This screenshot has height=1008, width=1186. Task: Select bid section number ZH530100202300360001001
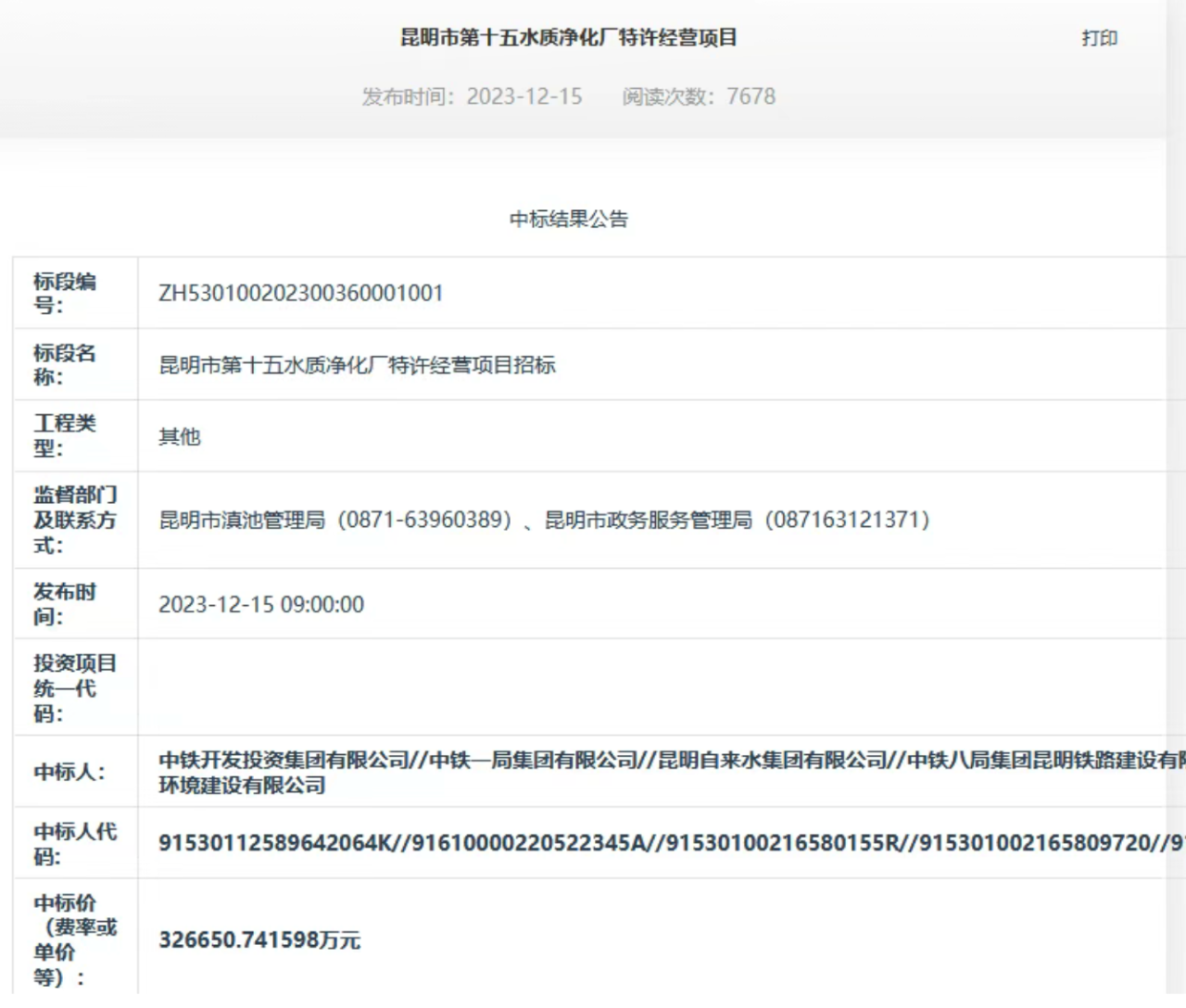coord(299,293)
